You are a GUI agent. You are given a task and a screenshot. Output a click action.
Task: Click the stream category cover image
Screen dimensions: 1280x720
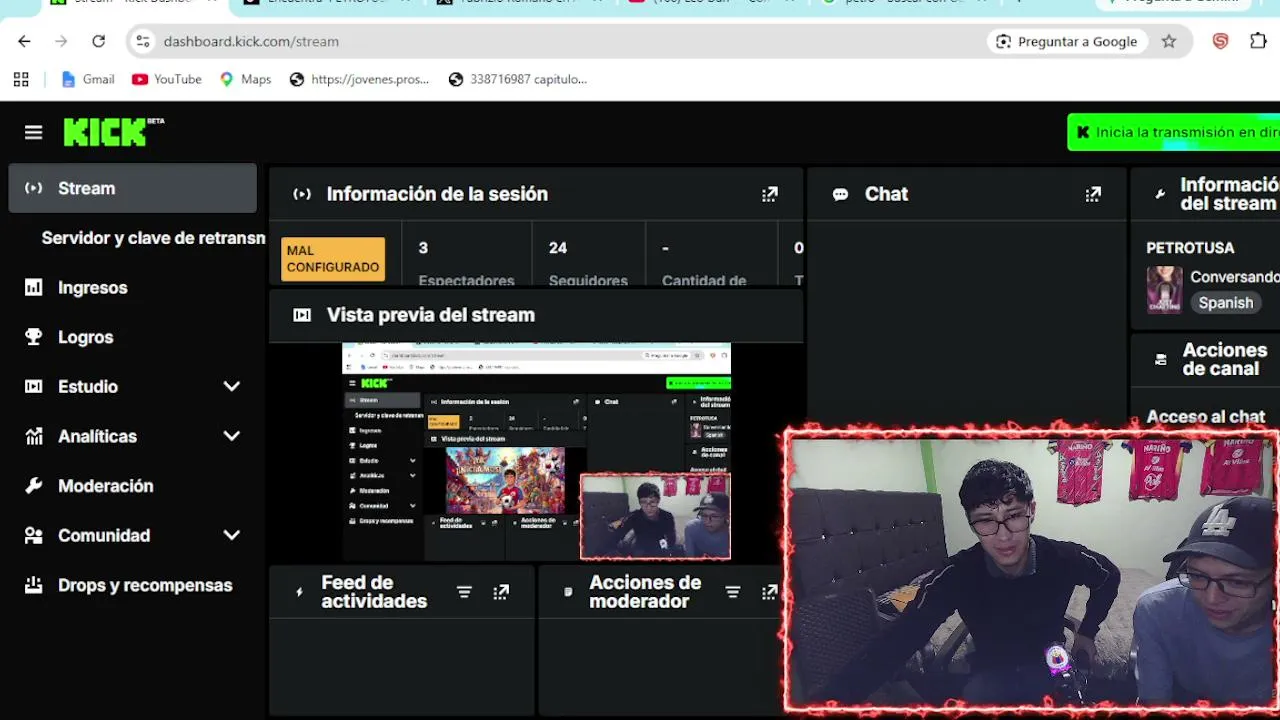[x=1164, y=290]
